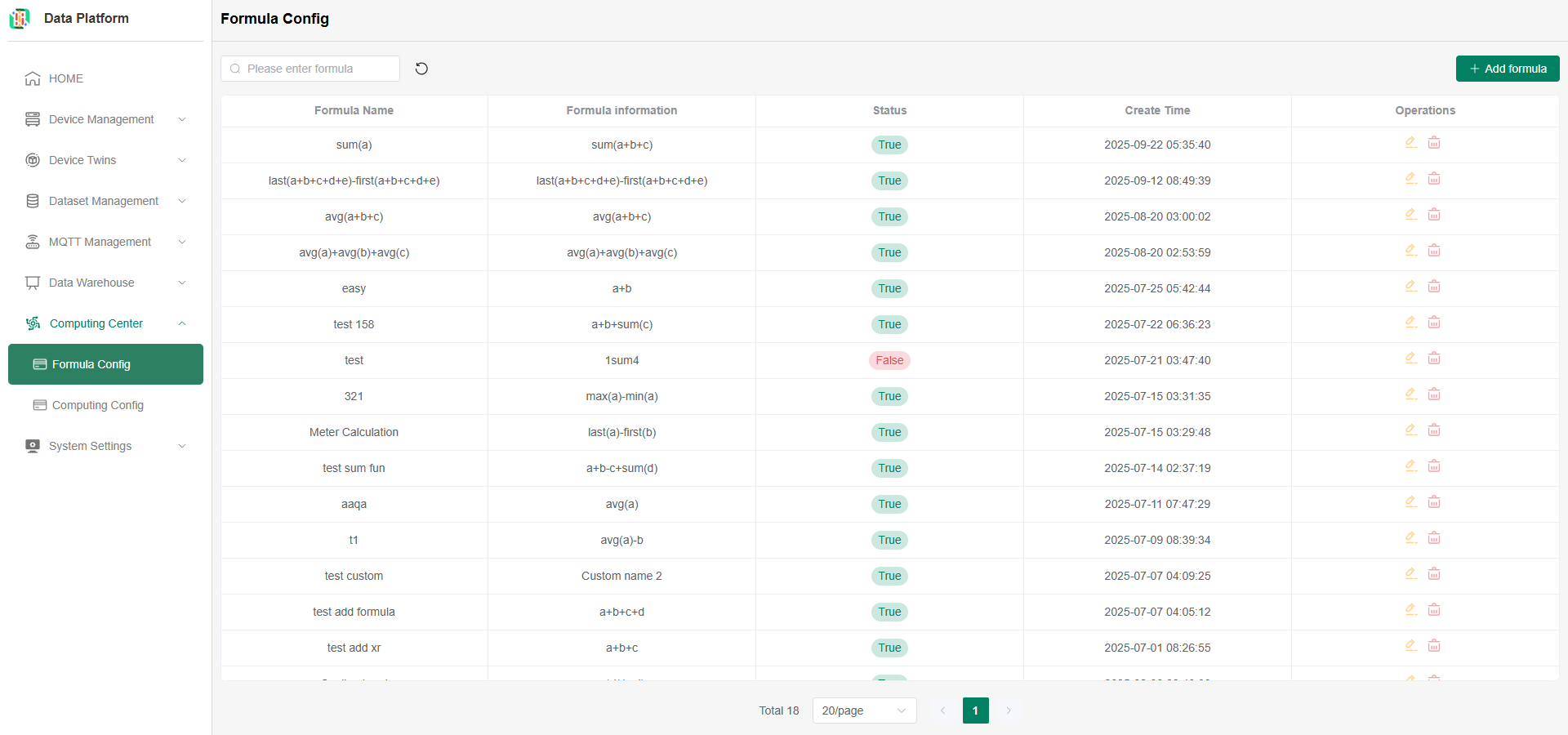
Task: Open the 20/page size dropdown
Action: [864, 710]
